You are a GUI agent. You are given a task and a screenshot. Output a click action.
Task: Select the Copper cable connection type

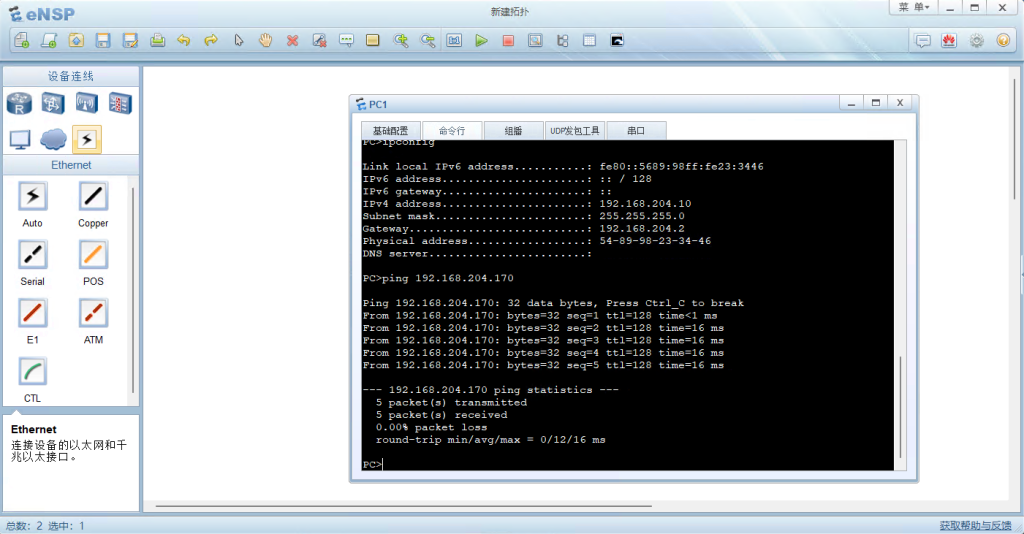coord(93,197)
